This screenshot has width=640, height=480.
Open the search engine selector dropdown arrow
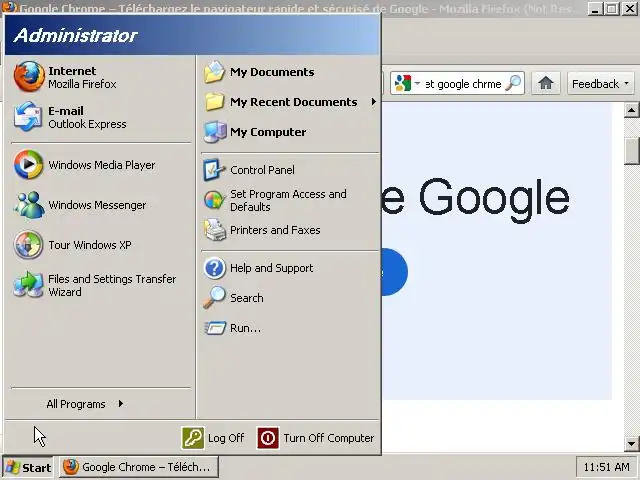(417, 83)
